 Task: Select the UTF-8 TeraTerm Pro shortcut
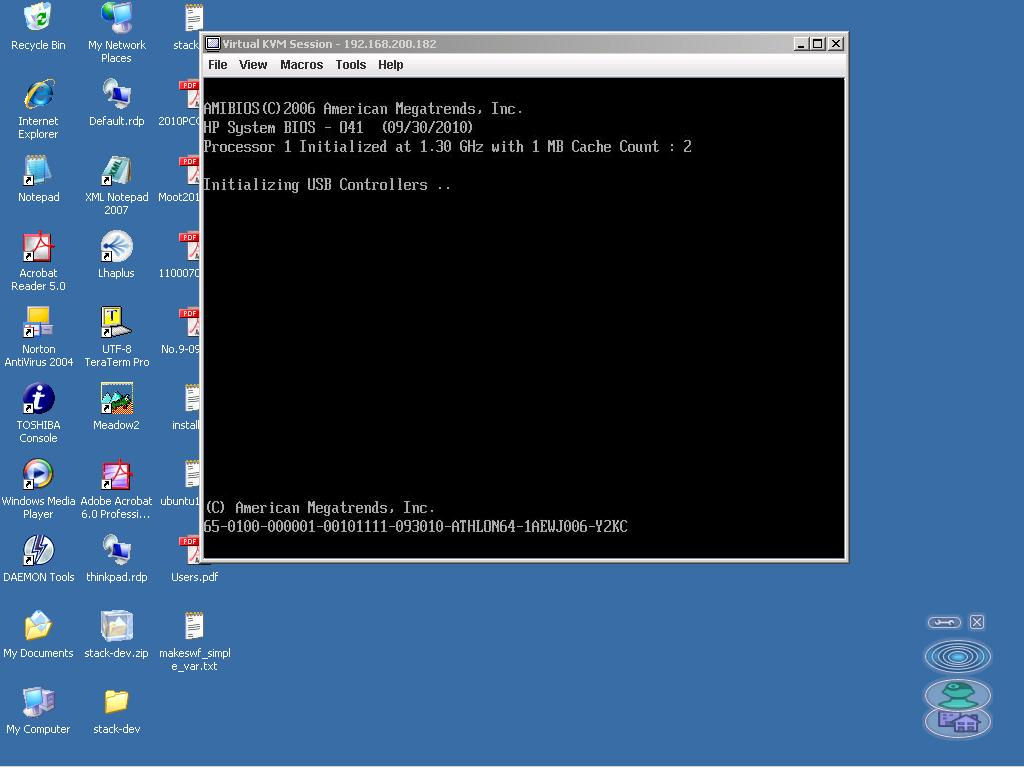(x=117, y=323)
